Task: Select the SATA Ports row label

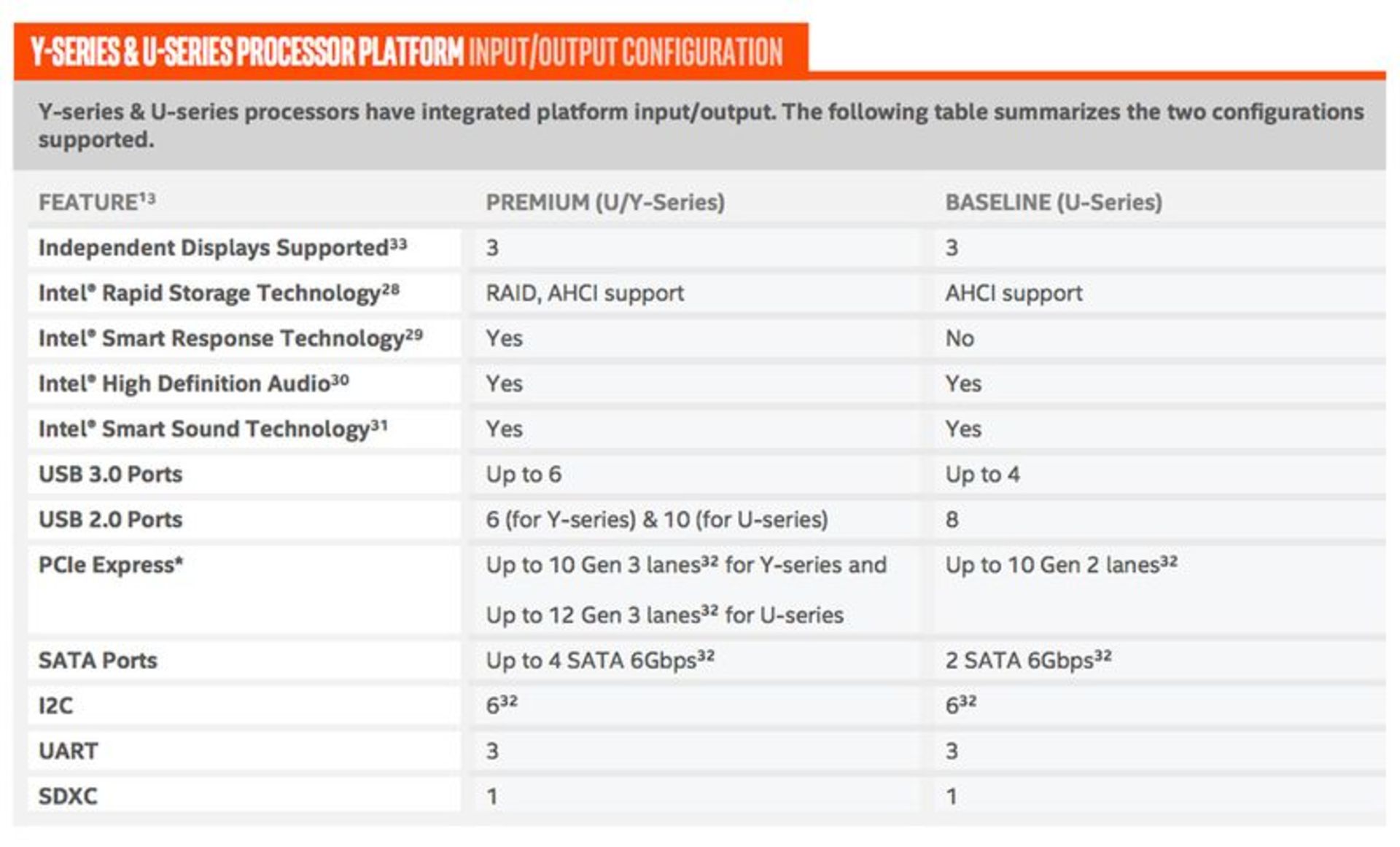Action: pyautogui.click(x=98, y=660)
